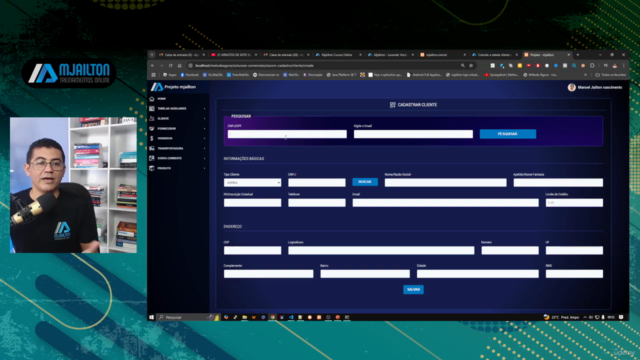The width and height of the screenshot is (640, 360).
Task: Click the Buscar button beside CNPJ
Action: point(365,182)
